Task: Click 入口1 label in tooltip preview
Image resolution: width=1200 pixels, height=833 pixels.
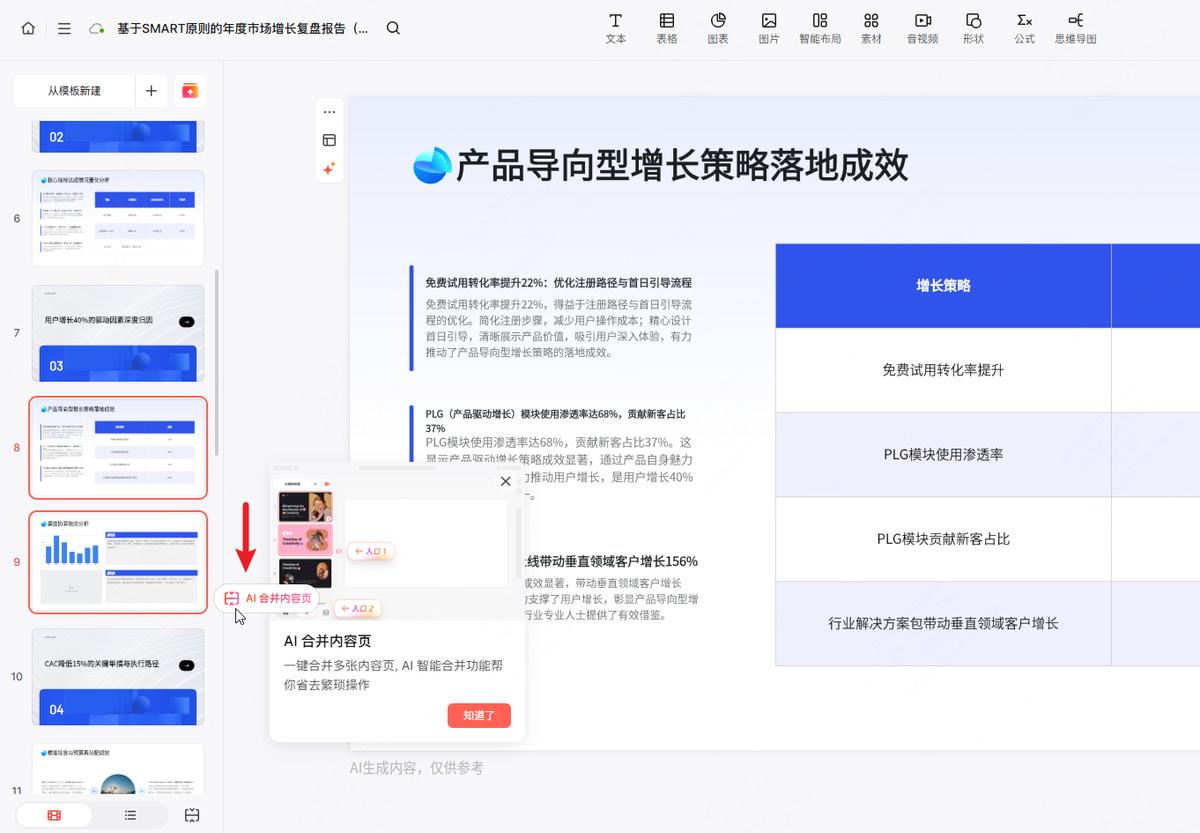Action: [369, 551]
